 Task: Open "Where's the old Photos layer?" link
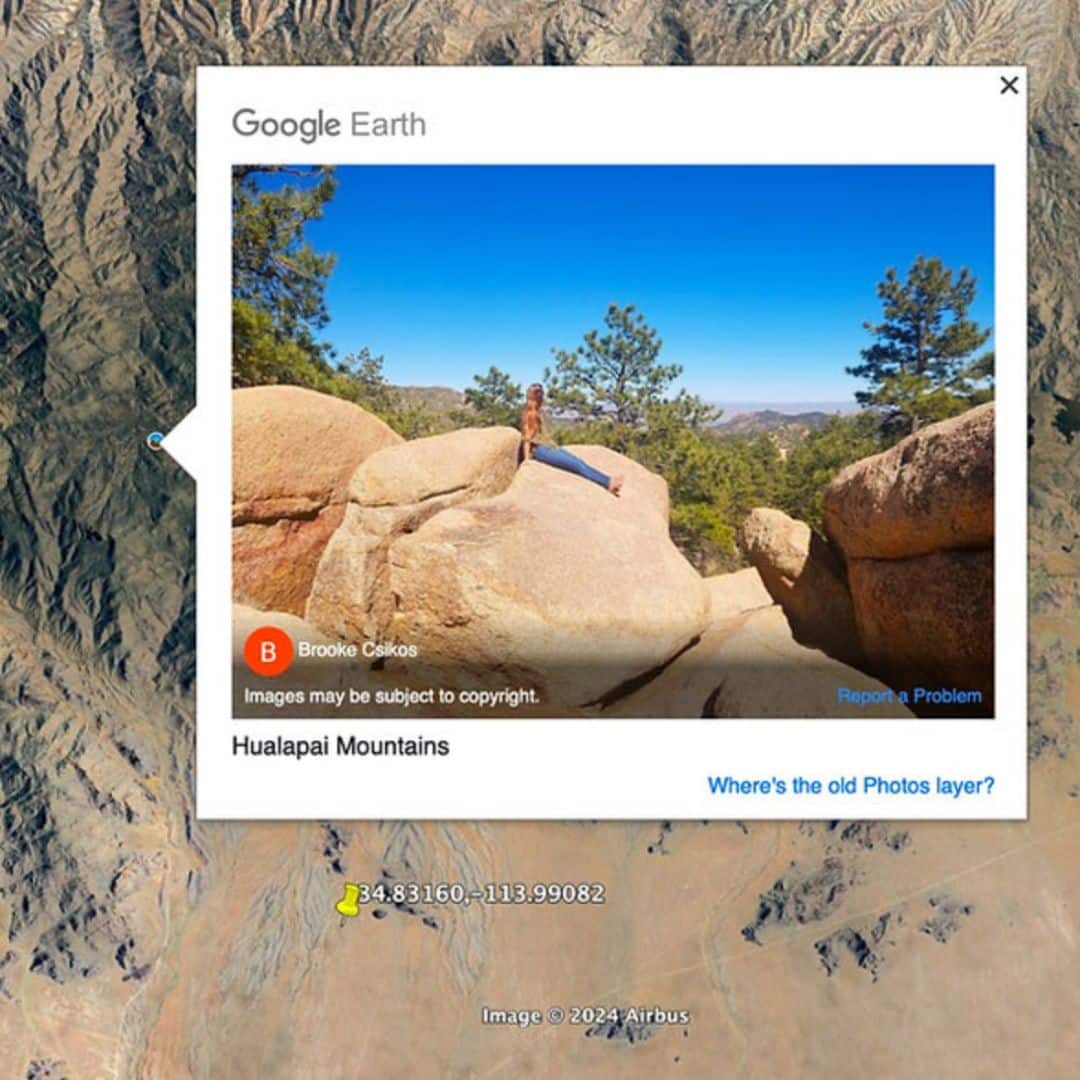851,785
